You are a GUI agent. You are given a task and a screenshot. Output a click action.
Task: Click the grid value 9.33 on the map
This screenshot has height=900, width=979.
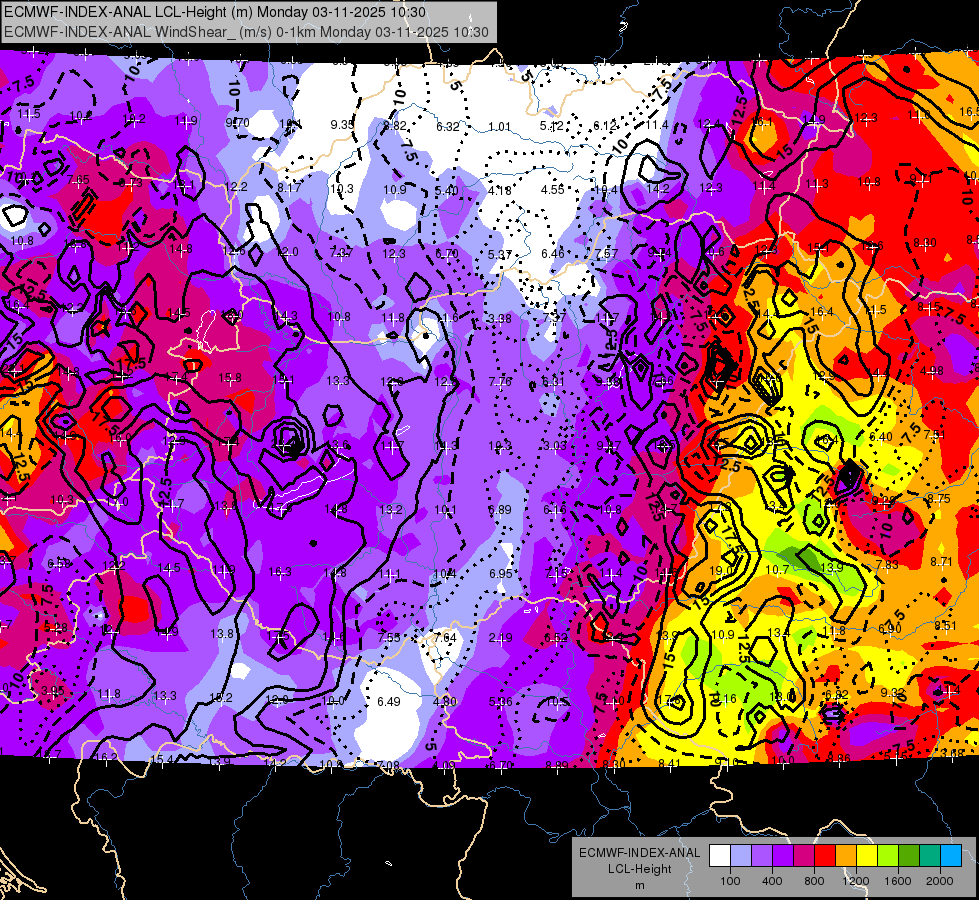tap(893, 693)
